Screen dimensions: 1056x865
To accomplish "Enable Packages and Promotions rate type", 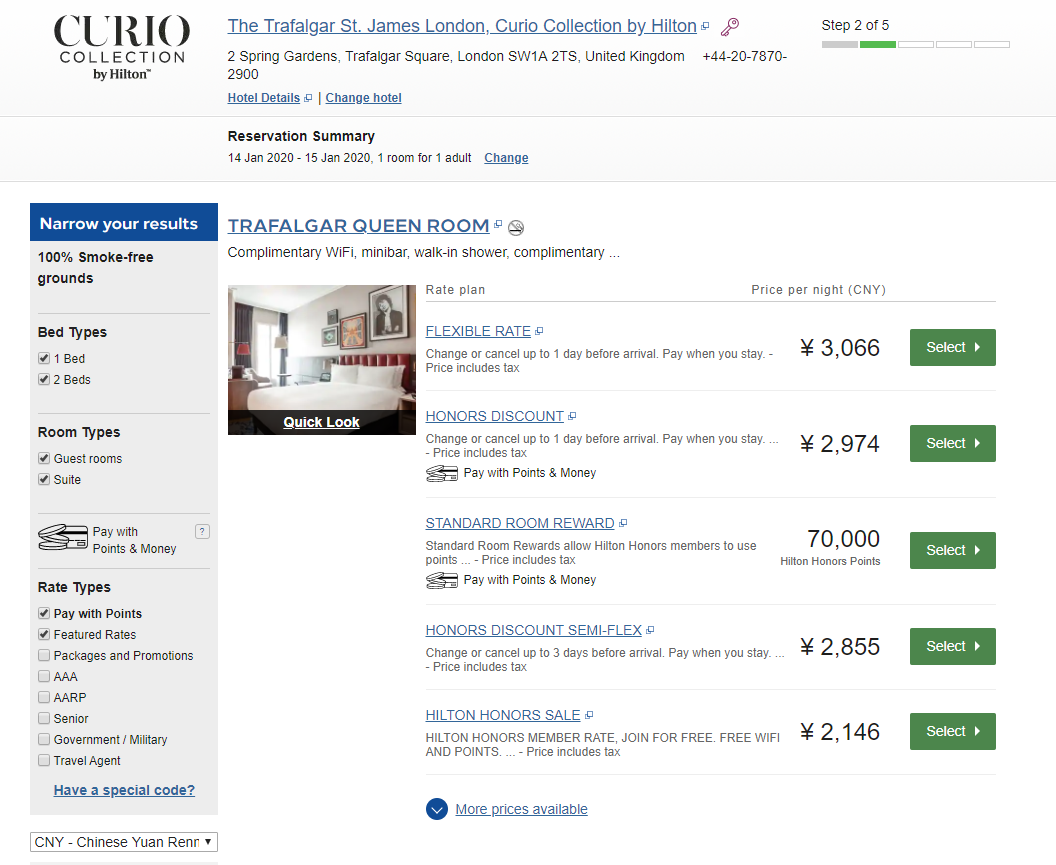I will [x=44, y=655].
